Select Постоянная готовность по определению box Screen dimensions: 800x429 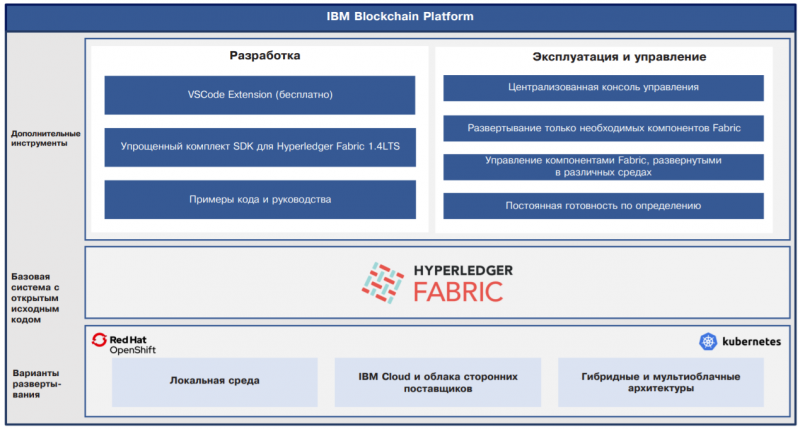[604, 206]
